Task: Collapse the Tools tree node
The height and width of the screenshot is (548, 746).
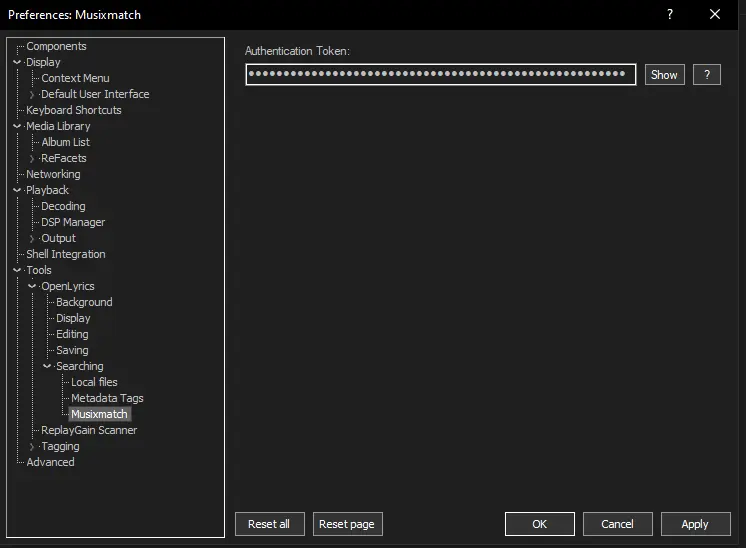Action: pyautogui.click(x=17, y=270)
